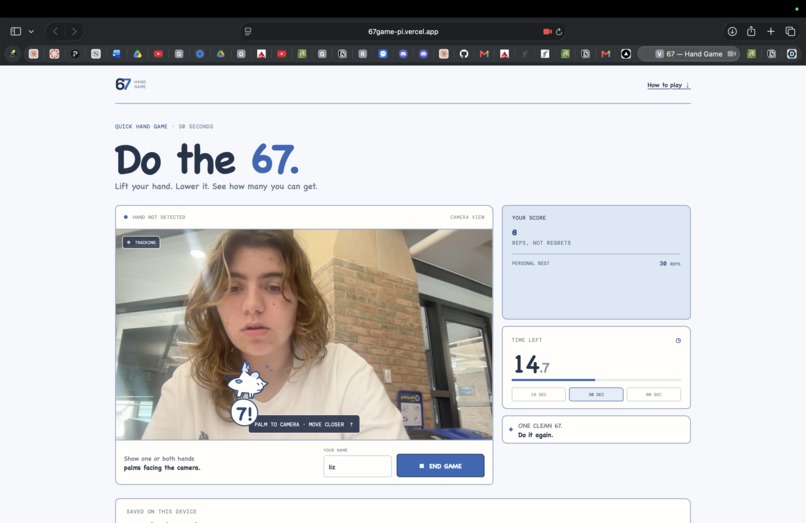Click the Personal Best 30 reps value
Viewport: 806px width, 523px height.
pyautogui.click(x=670, y=263)
